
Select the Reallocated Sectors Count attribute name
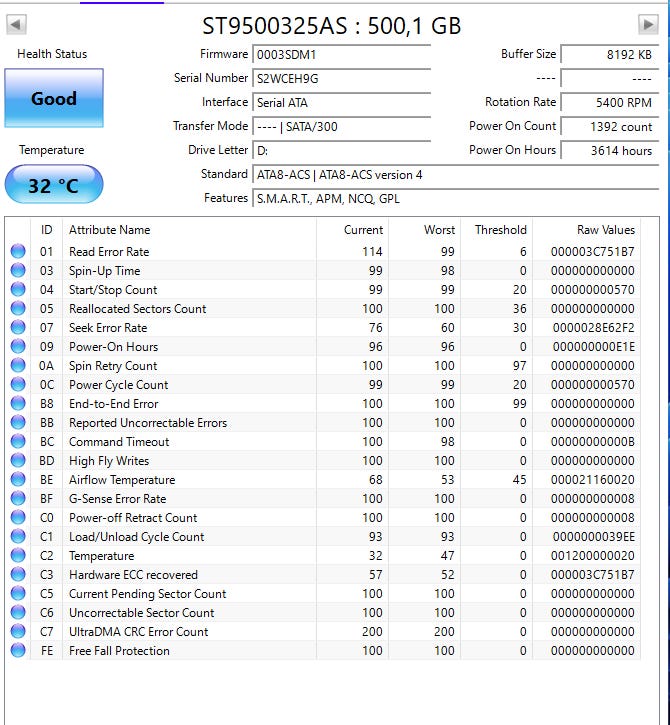pos(137,308)
